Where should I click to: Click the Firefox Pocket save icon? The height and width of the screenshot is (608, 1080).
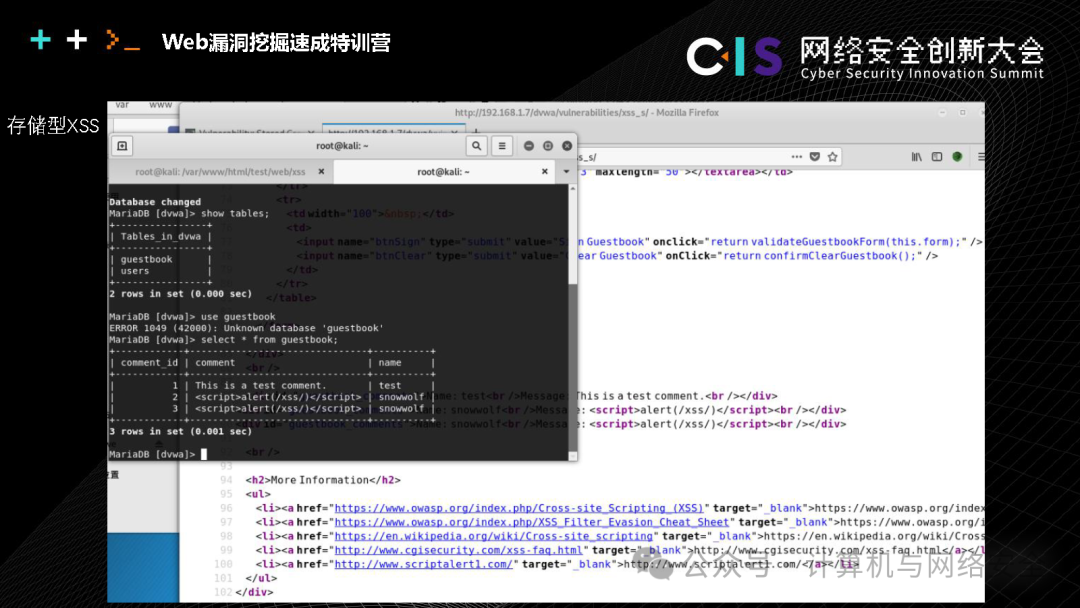click(x=815, y=157)
